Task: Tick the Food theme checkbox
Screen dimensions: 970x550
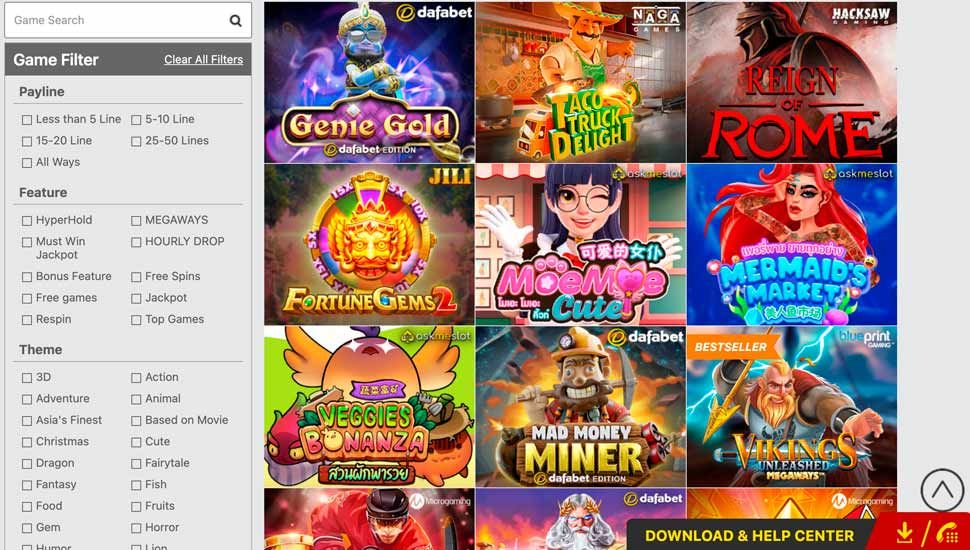Action: point(27,507)
